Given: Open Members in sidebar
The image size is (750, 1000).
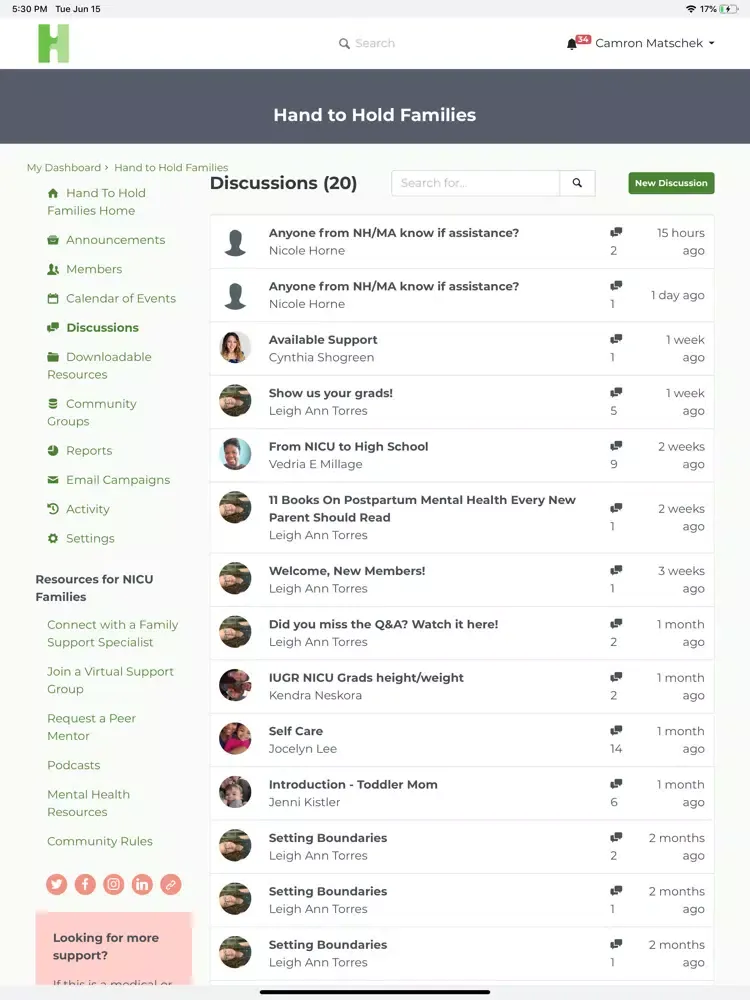Looking at the screenshot, I should coord(94,269).
